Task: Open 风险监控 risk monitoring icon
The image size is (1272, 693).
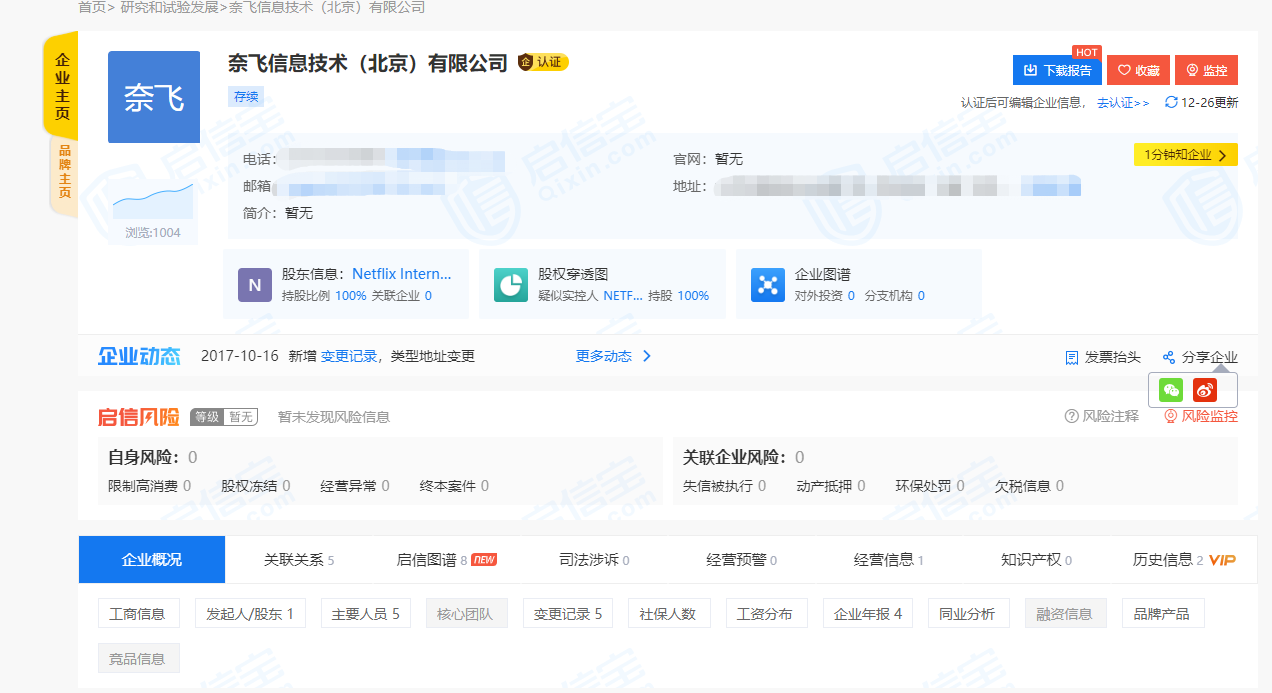Action: click(x=1169, y=415)
